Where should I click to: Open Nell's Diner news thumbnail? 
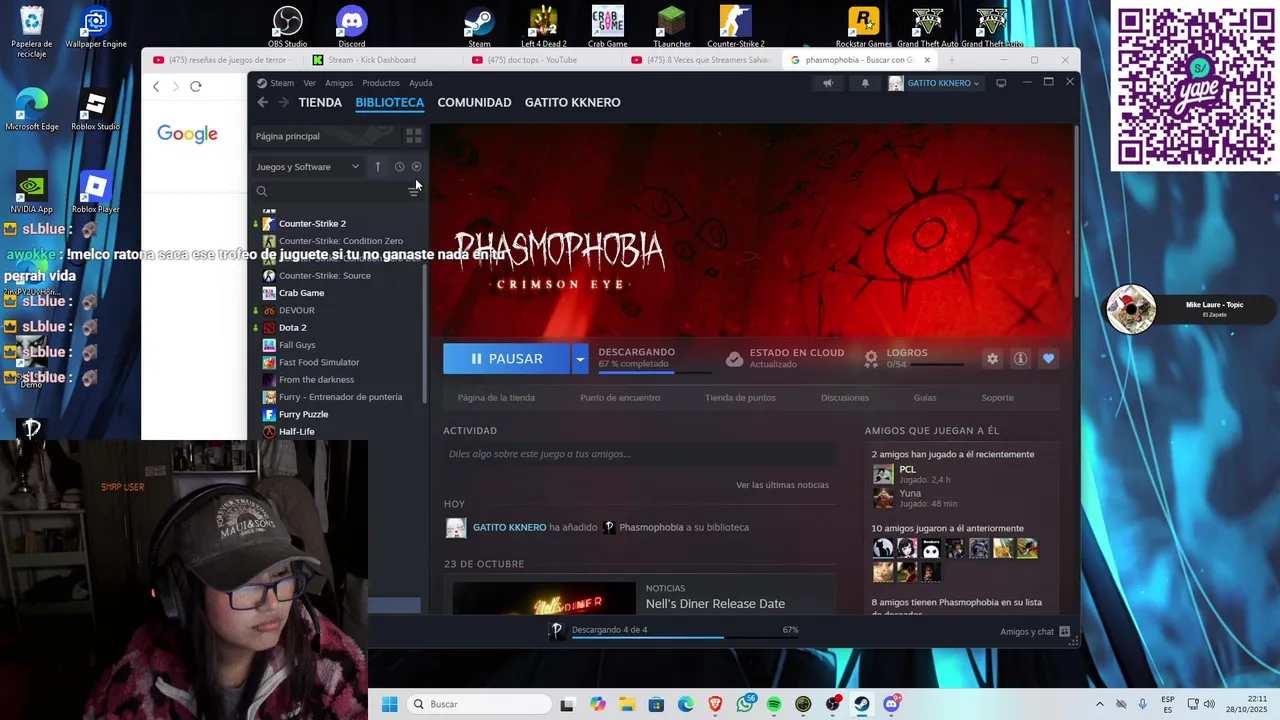pos(544,598)
